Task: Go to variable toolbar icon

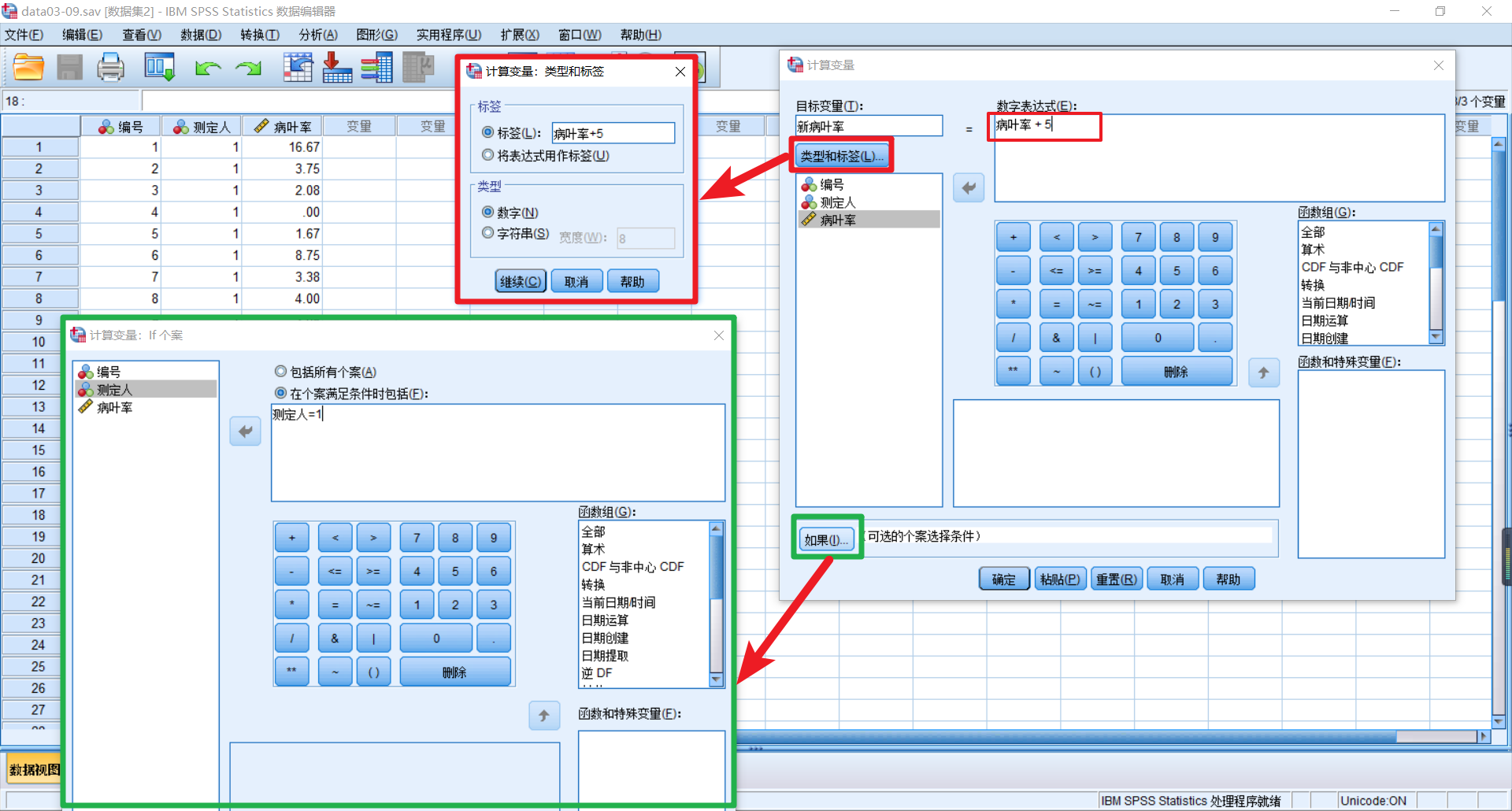Action: (337, 68)
